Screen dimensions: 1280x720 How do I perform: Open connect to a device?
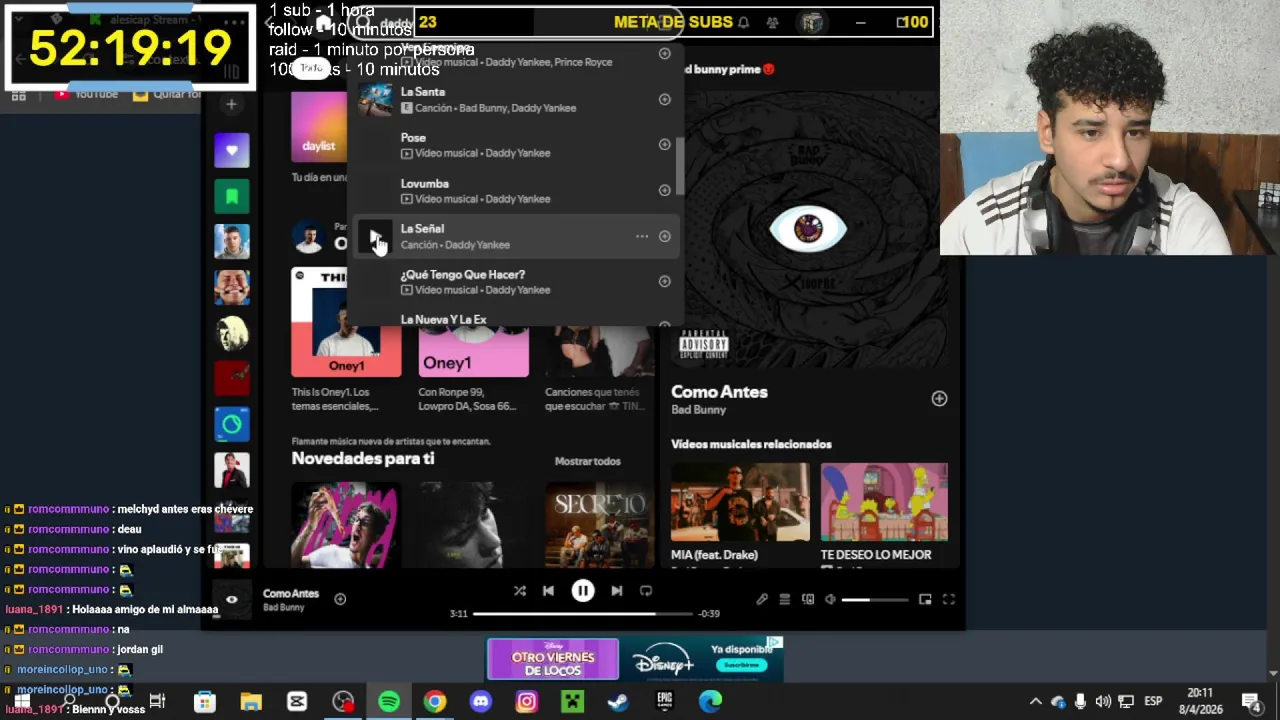[808, 600]
